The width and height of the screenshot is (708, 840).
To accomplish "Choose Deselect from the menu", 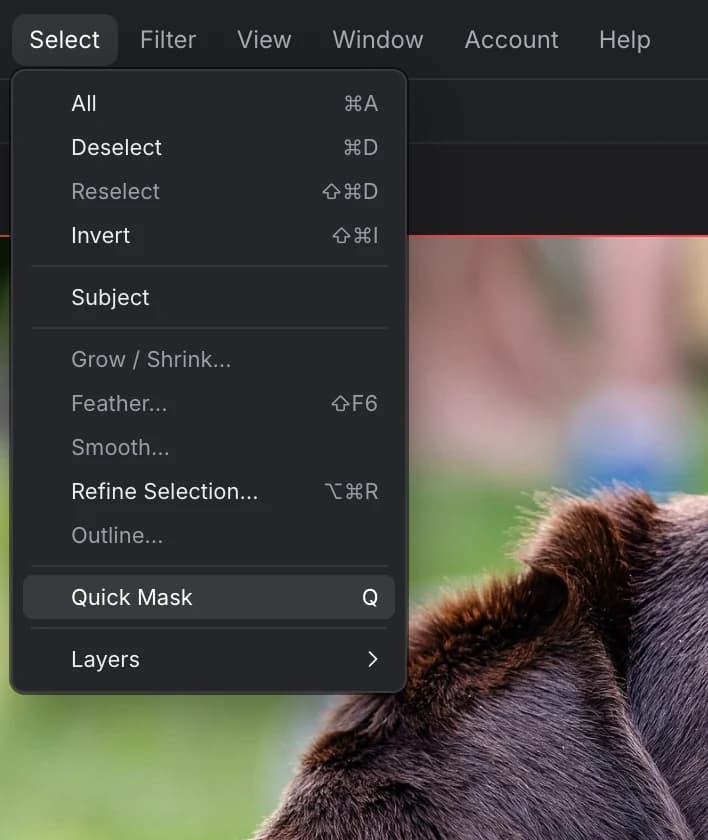I will click(209, 147).
